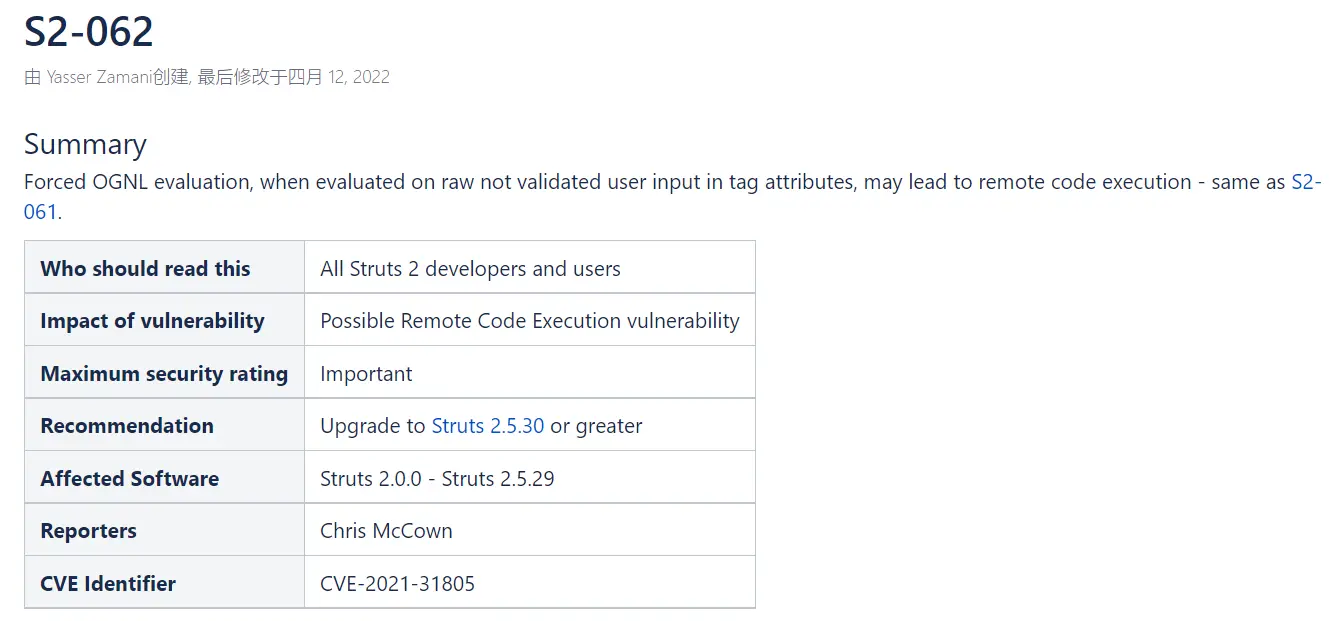Image resolution: width=1338 pixels, height=621 pixels.
Task: Click "All Struts 2 developers and users" cell
Action: [x=470, y=269]
